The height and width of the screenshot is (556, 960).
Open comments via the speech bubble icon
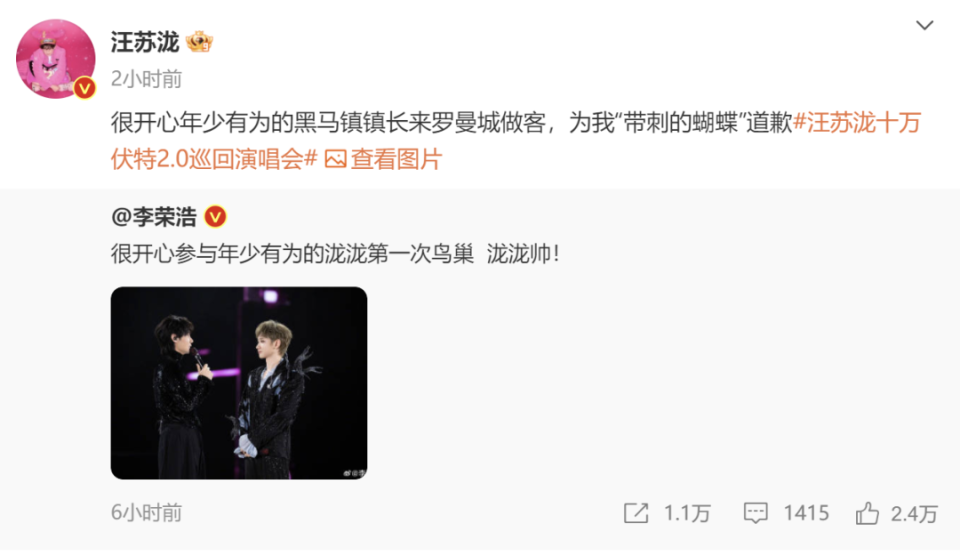tap(756, 513)
